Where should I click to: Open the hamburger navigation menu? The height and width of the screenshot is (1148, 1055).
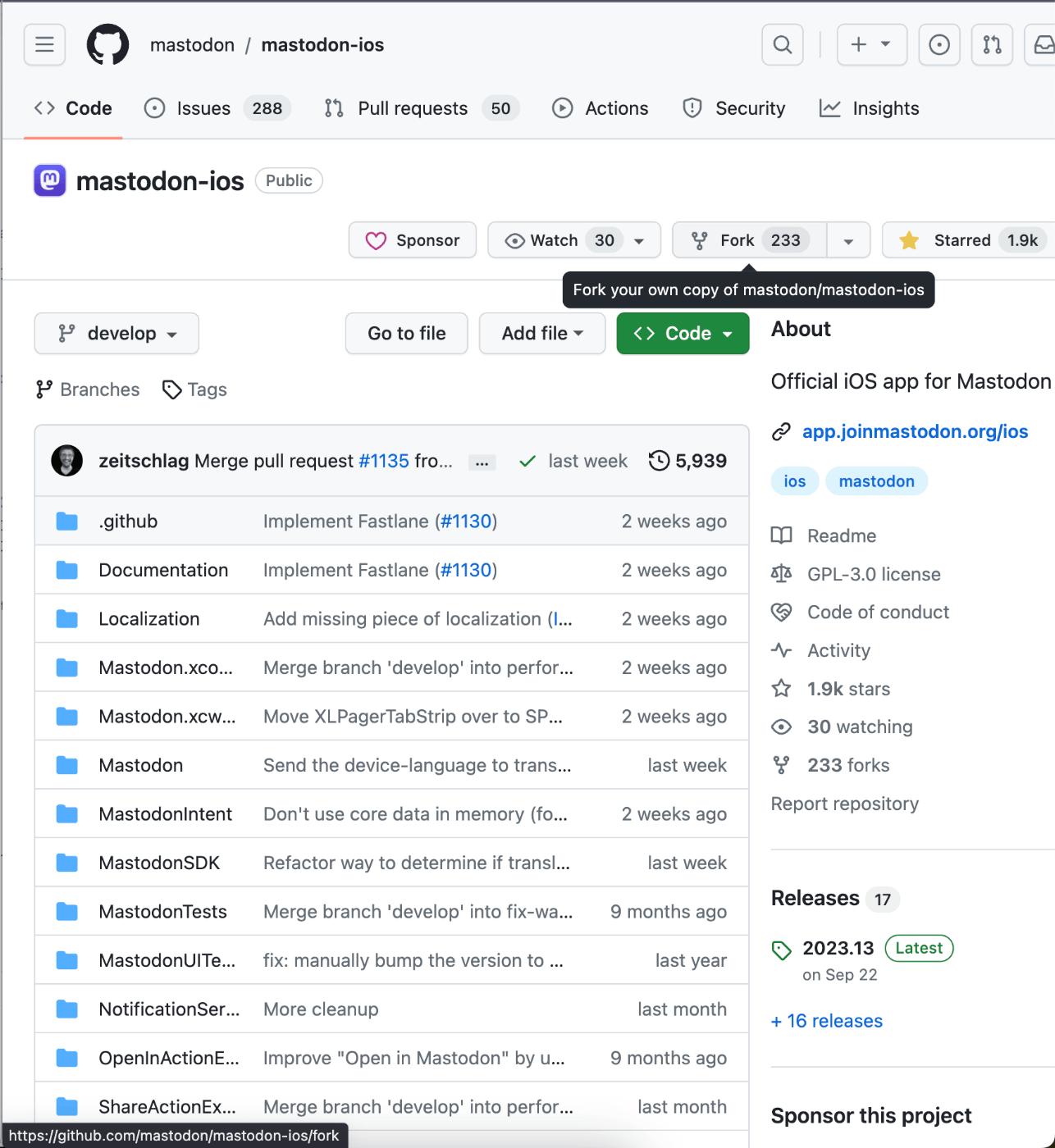coord(44,44)
